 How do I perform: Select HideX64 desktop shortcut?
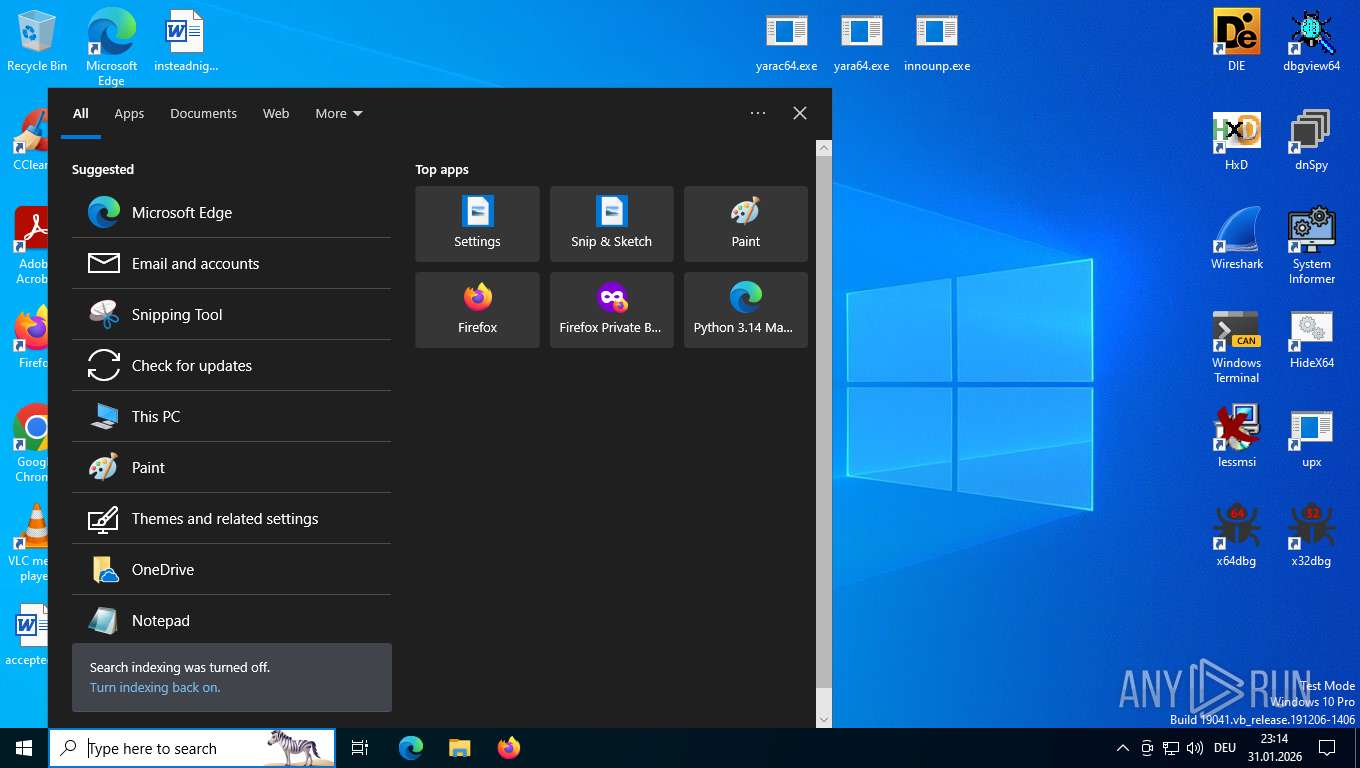point(1312,338)
